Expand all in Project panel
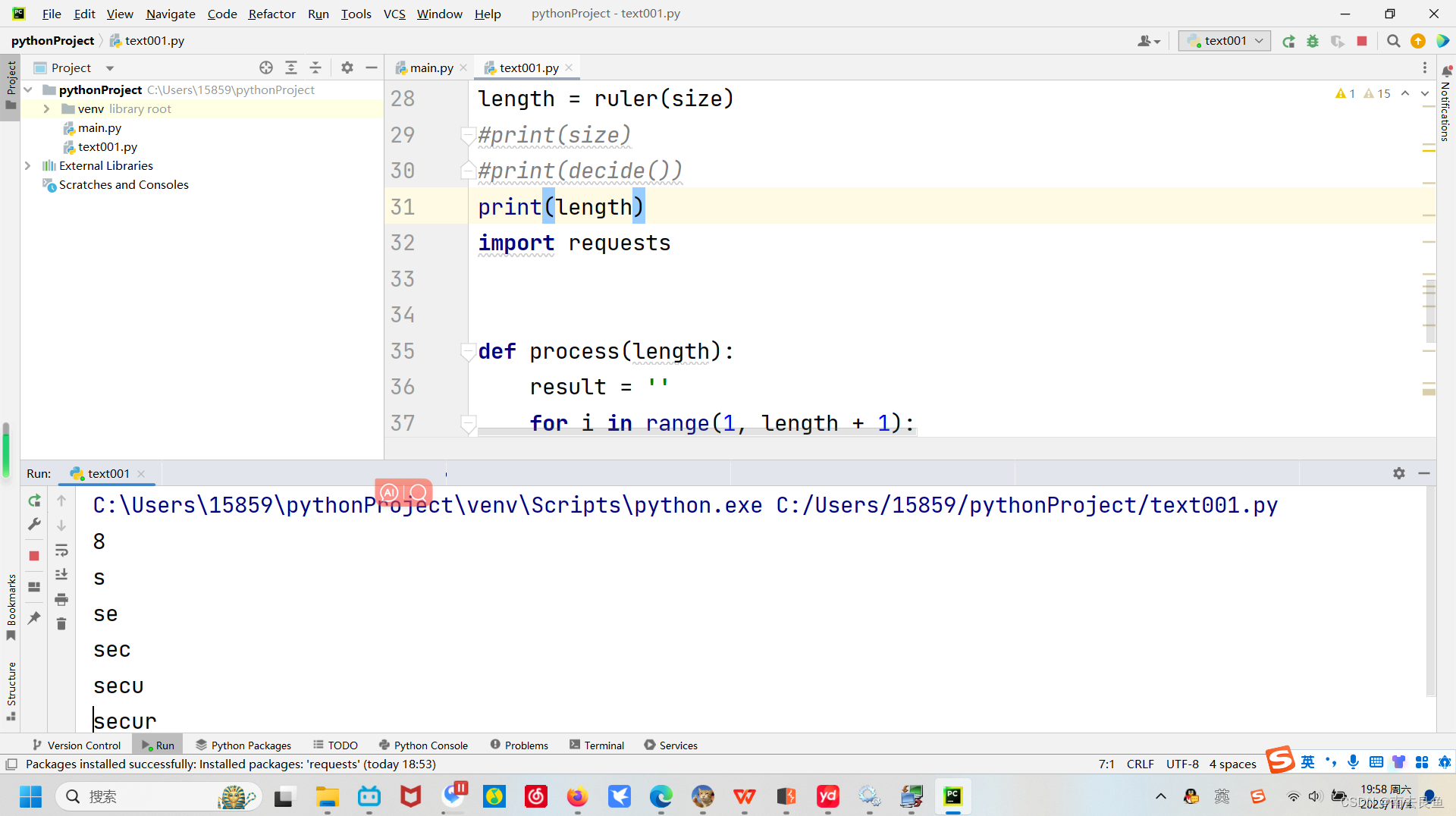 click(291, 67)
